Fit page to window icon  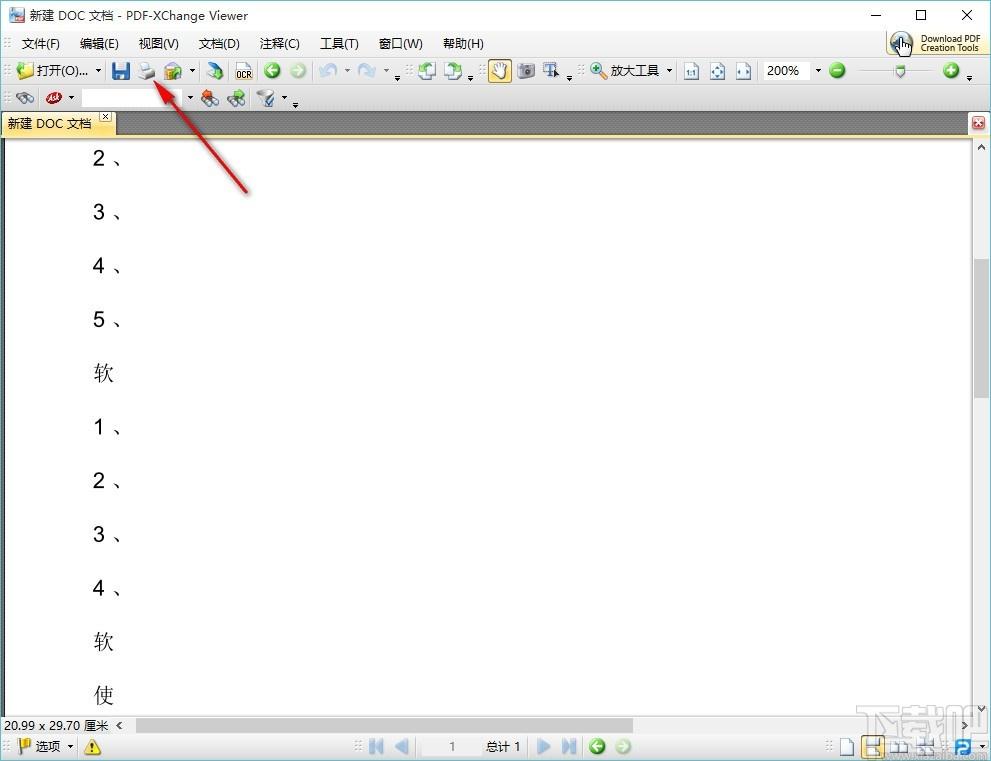717,71
